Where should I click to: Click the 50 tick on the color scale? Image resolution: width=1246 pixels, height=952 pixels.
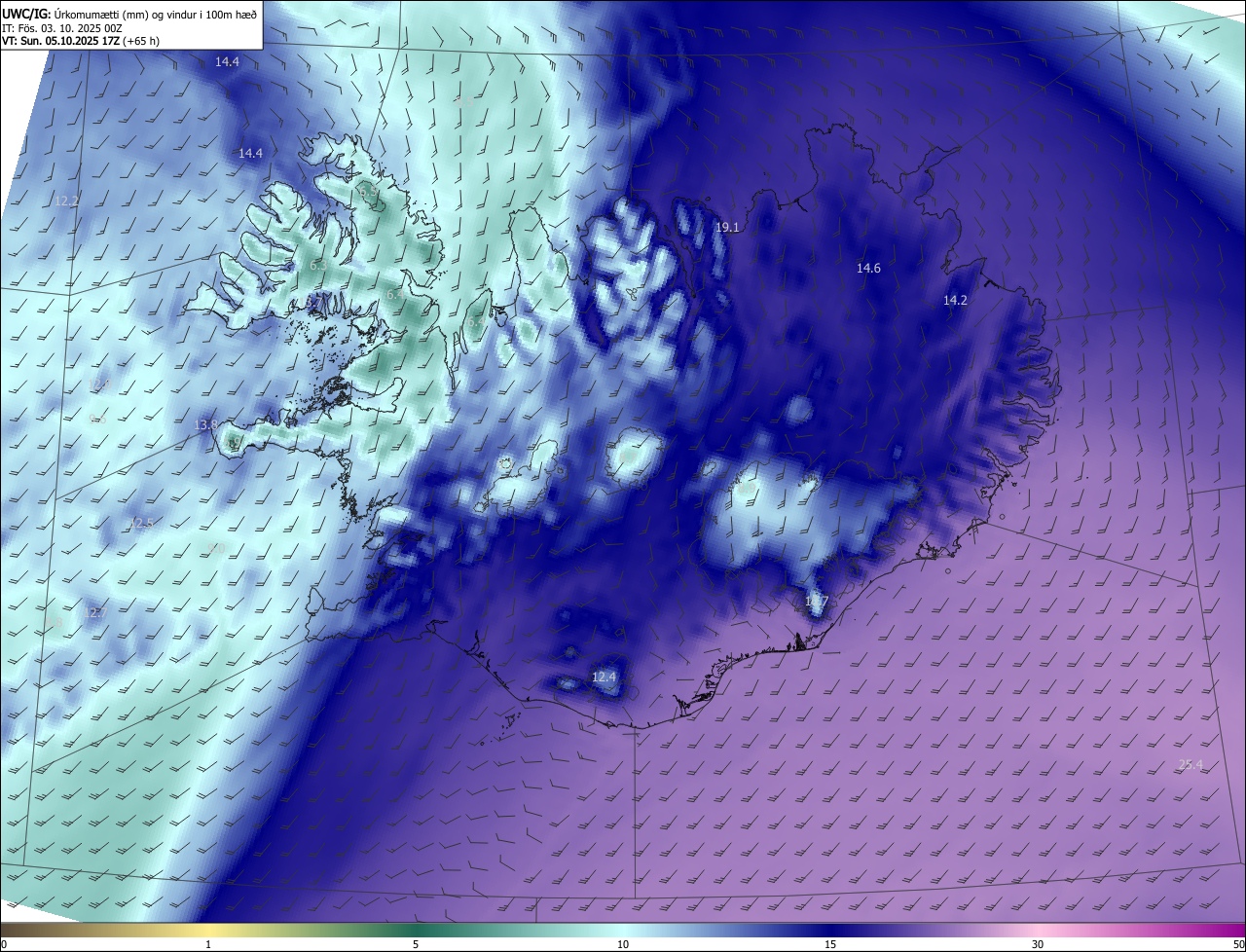pyautogui.click(x=1238, y=944)
